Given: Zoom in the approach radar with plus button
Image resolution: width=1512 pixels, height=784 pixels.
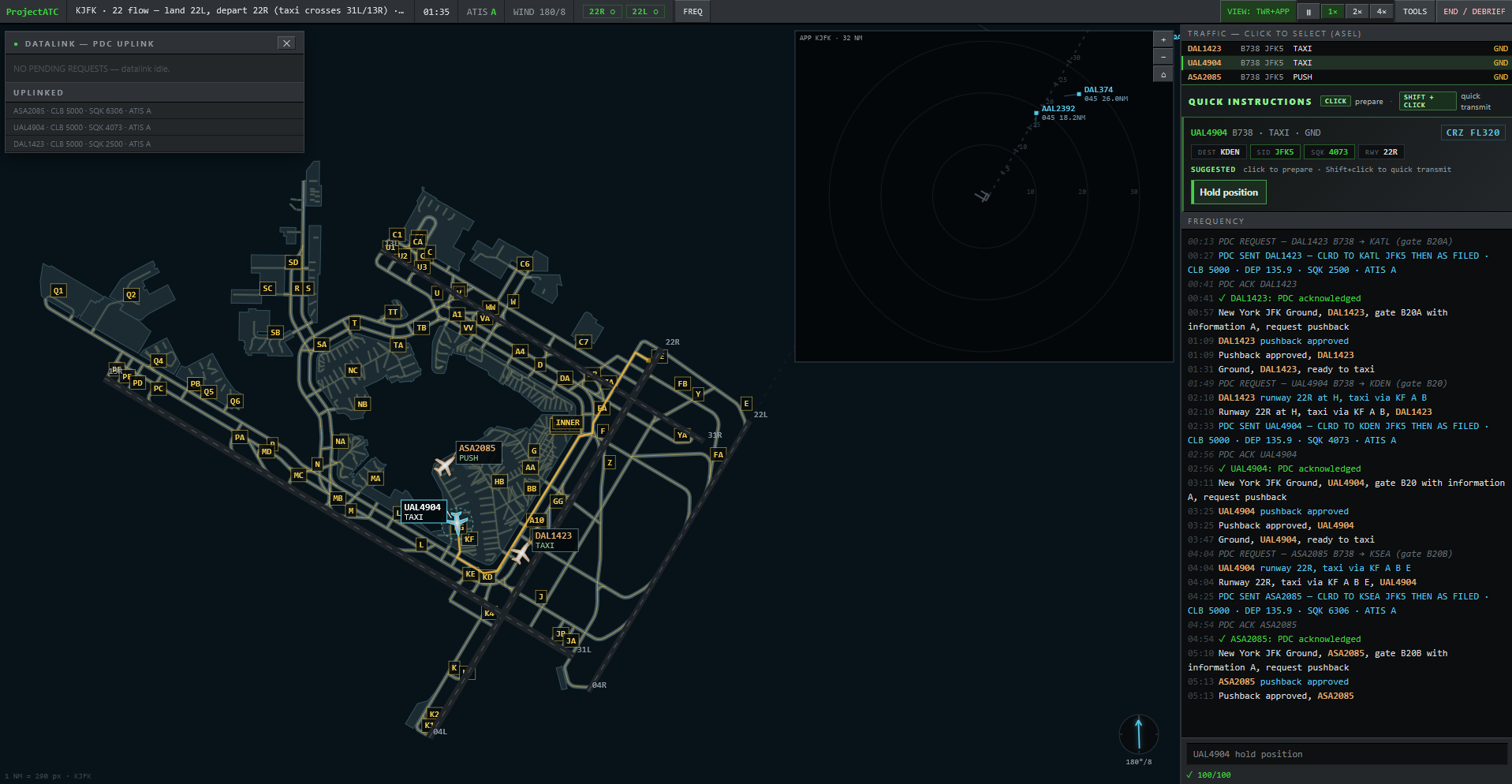Looking at the screenshot, I should point(1163,39).
